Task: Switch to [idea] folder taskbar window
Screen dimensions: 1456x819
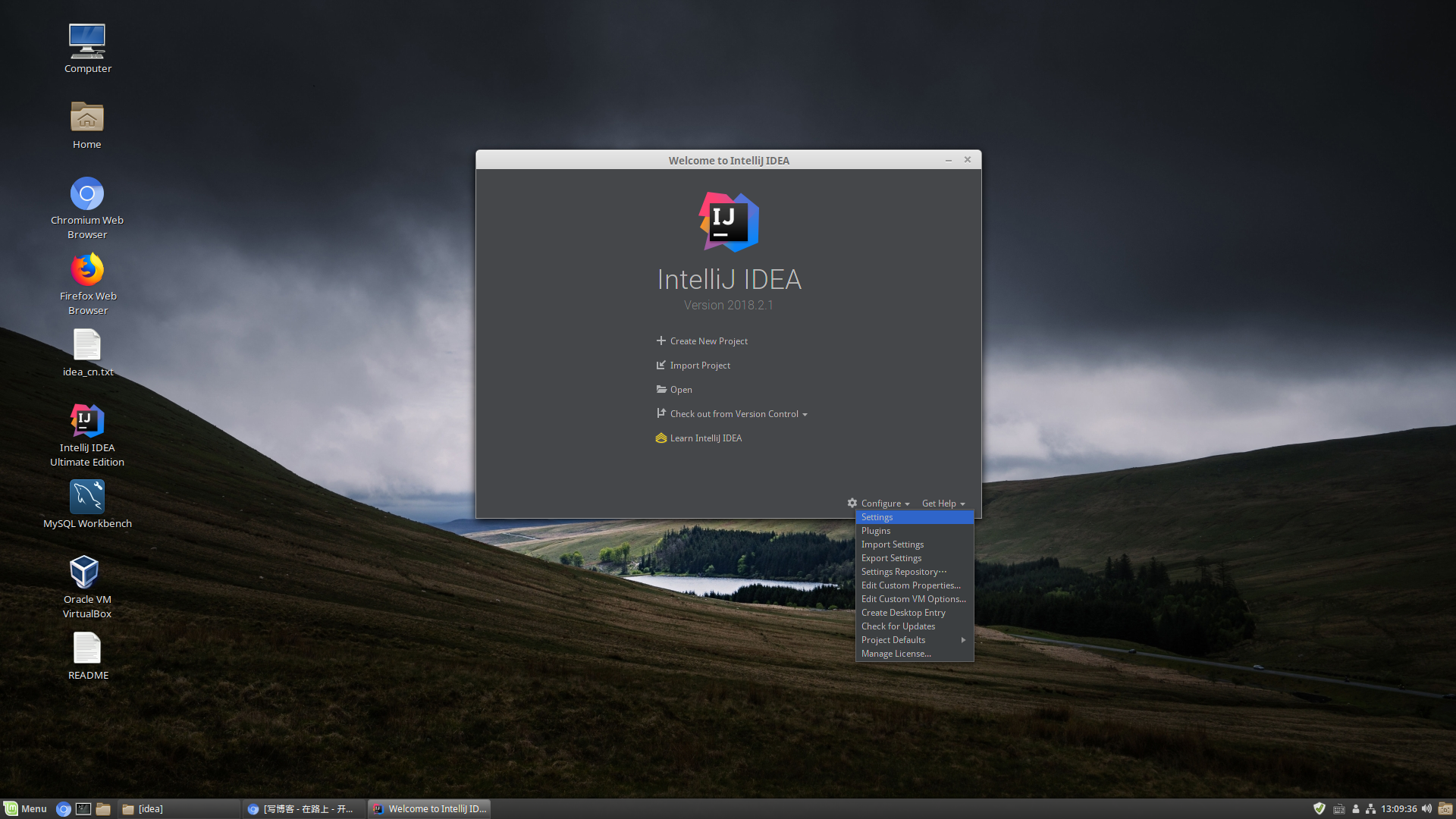Action: click(x=178, y=809)
